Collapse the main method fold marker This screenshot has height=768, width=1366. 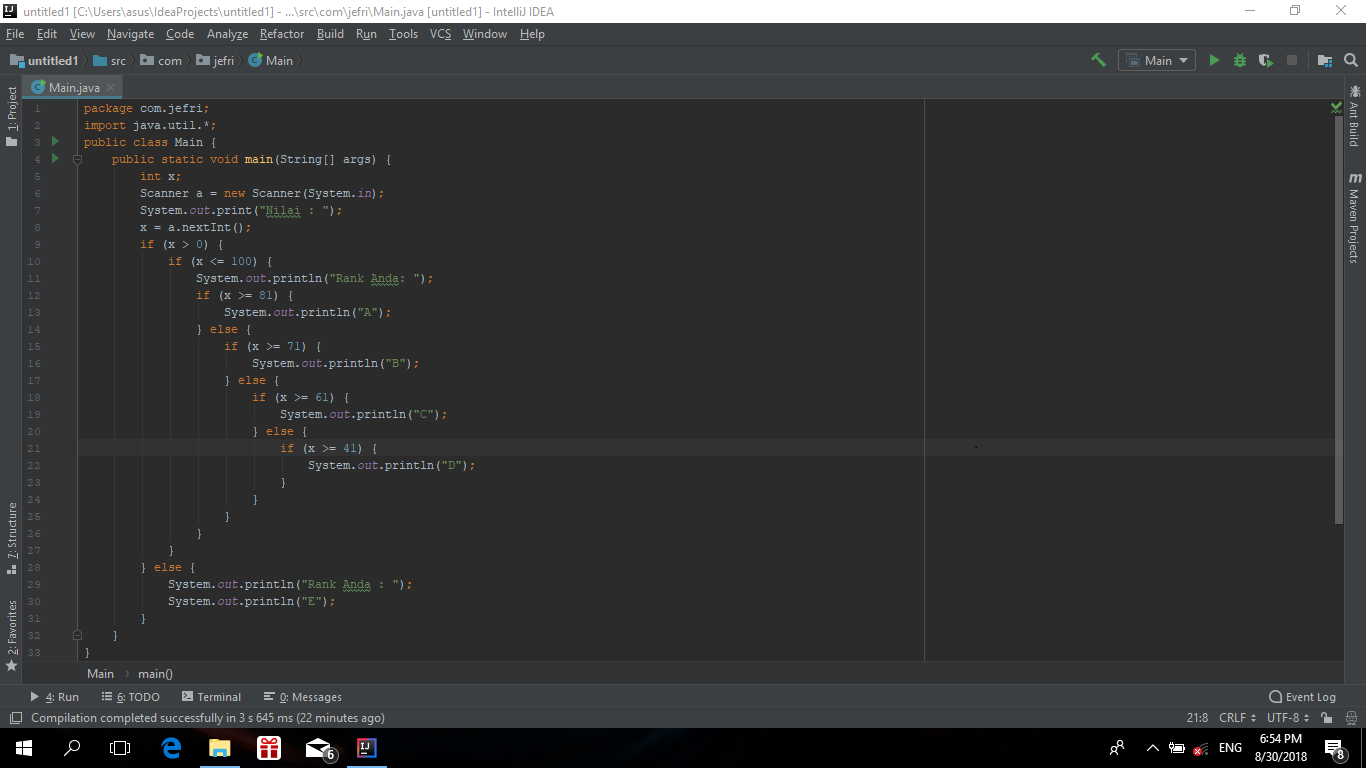pyautogui.click(x=77, y=158)
